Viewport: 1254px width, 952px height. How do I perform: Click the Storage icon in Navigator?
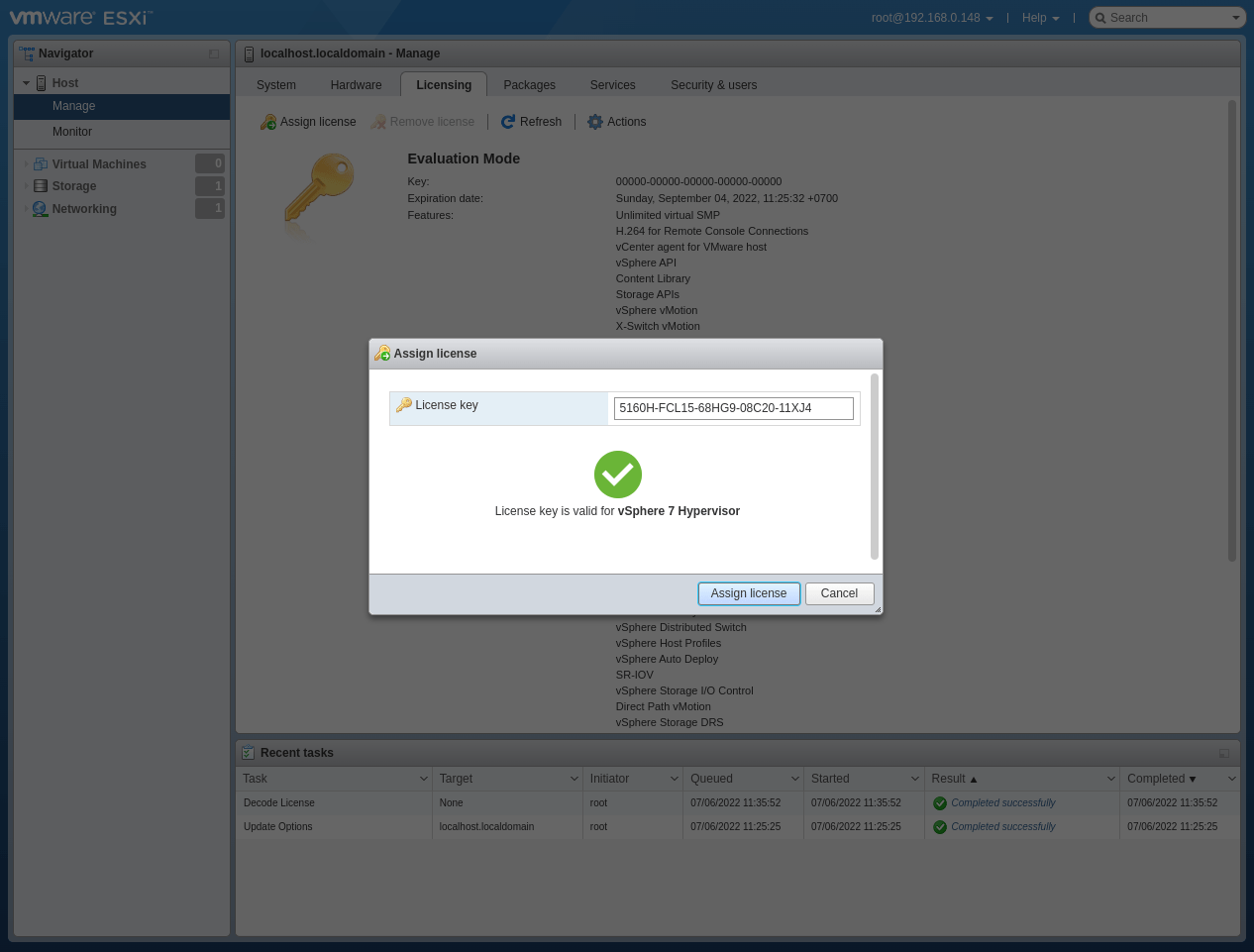pyautogui.click(x=41, y=186)
